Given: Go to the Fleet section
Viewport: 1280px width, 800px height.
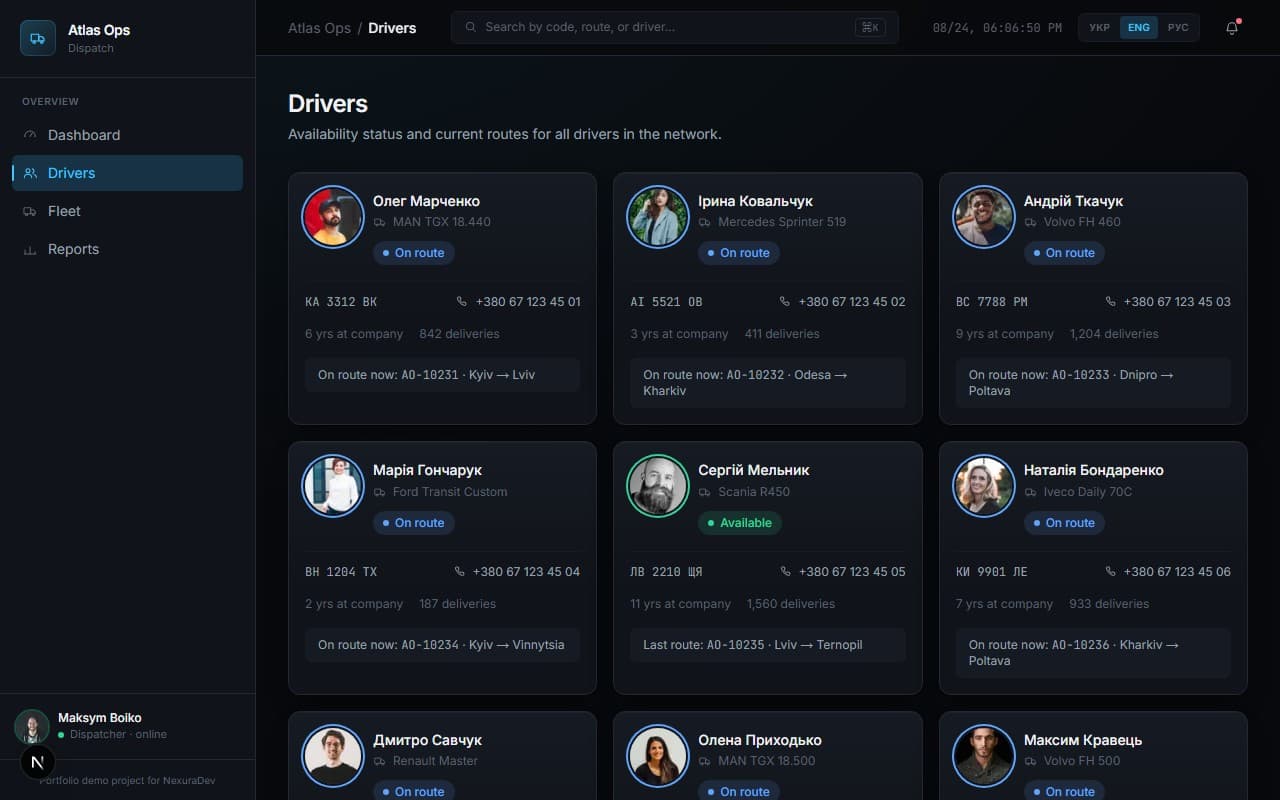Looking at the screenshot, I should click(127, 211).
